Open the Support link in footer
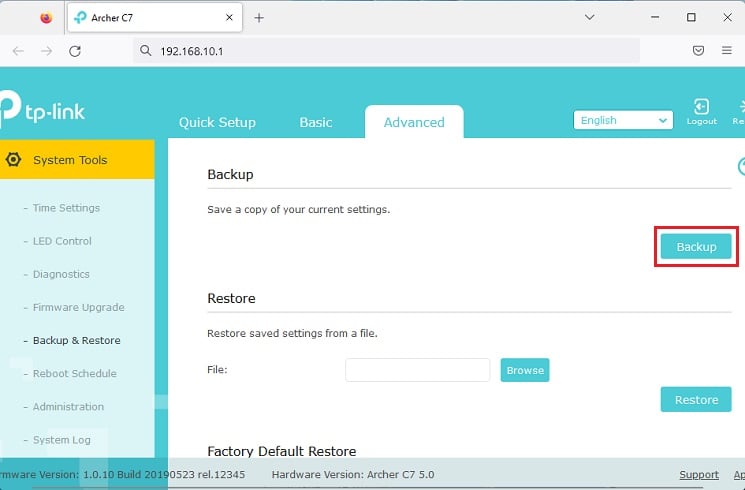This screenshot has height=490, width=745. 699,475
